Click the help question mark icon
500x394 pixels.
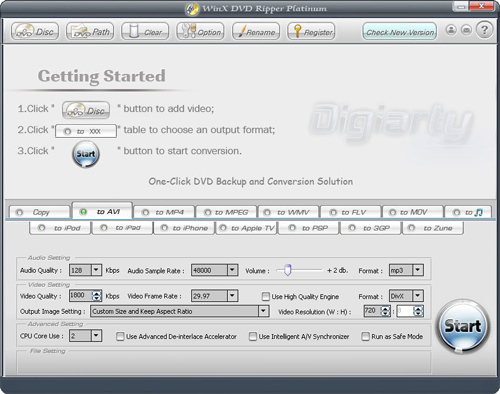point(484,30)
